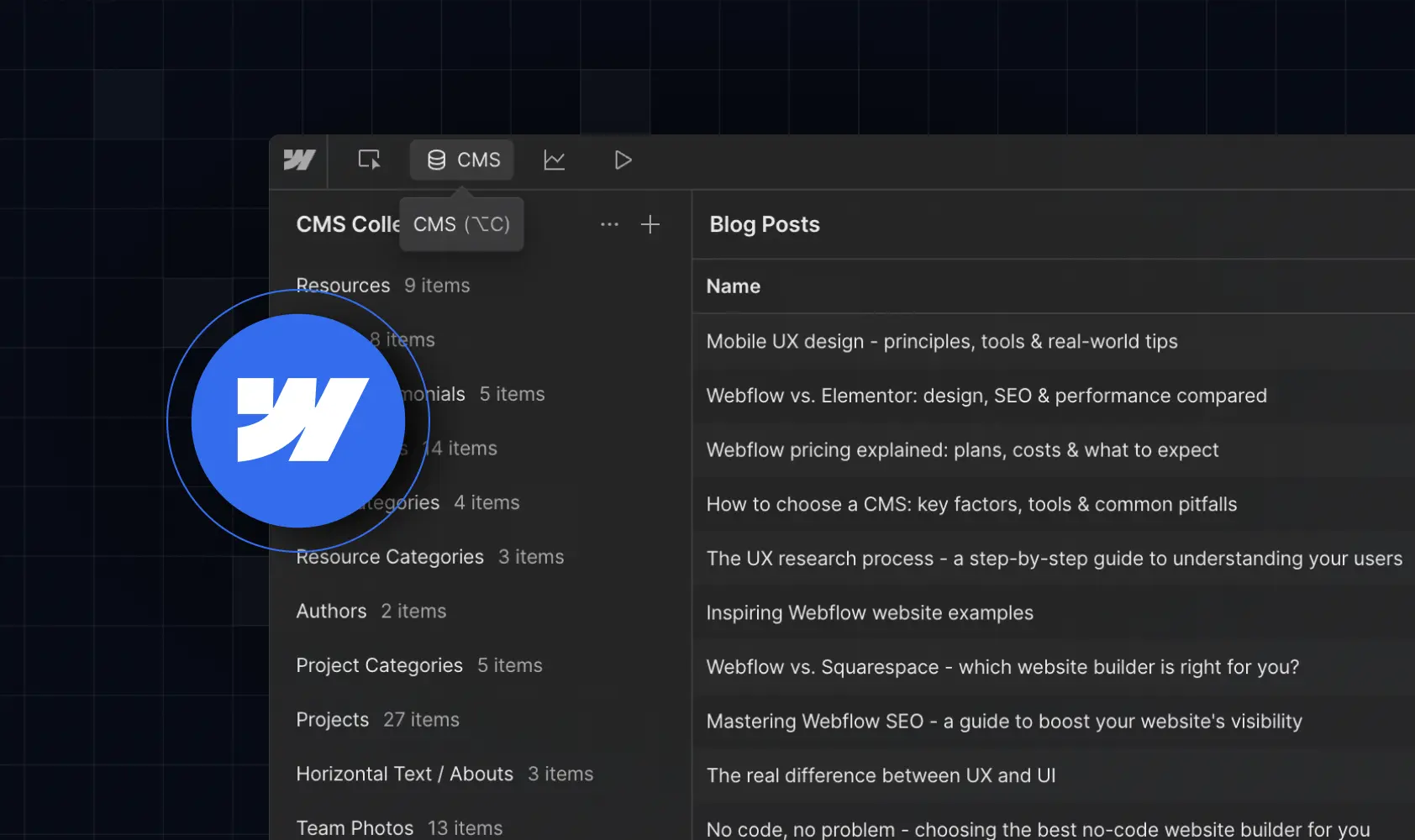Viewport: 1415px width, 840px height.
Task: Select the collection row ending 'monials' 5 items
Action: pyautogui.click(x=481, y=394)
